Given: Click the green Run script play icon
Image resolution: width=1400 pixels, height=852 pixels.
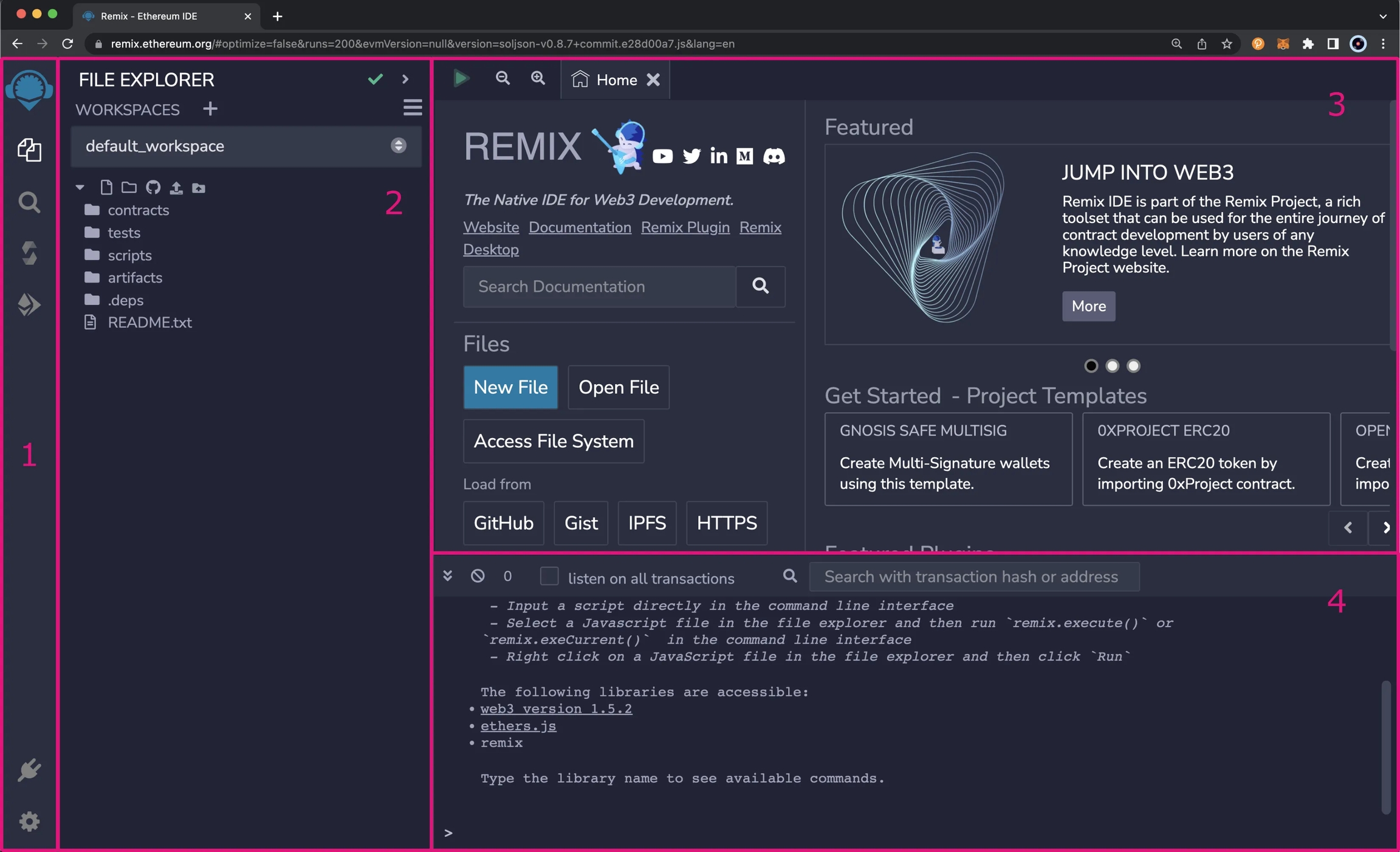Looking at the screenshot, I should [x=461, y=78].
